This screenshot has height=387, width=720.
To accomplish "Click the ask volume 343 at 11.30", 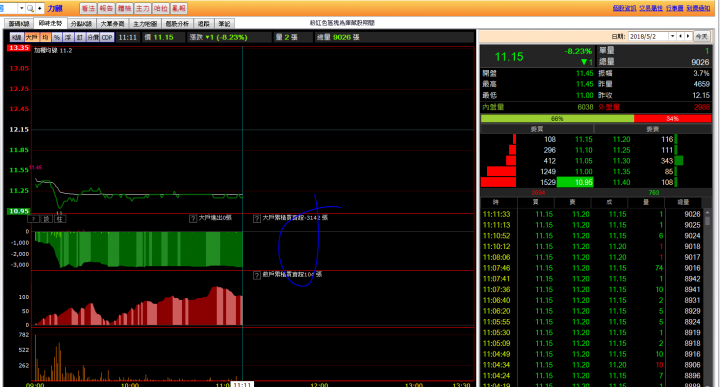I will (x=667, y=161).
